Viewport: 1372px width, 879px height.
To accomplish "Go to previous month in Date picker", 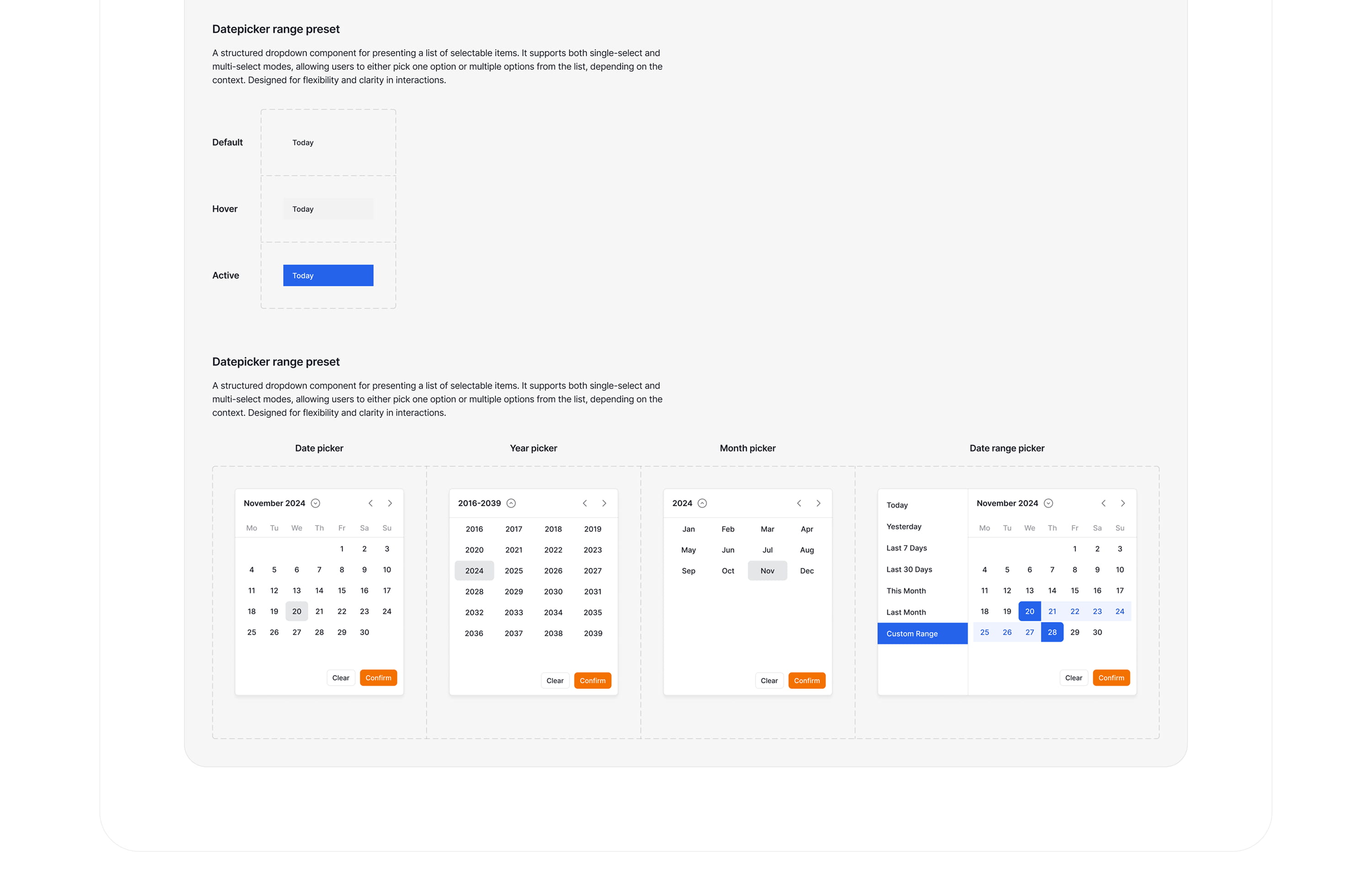I will [370, 503].
